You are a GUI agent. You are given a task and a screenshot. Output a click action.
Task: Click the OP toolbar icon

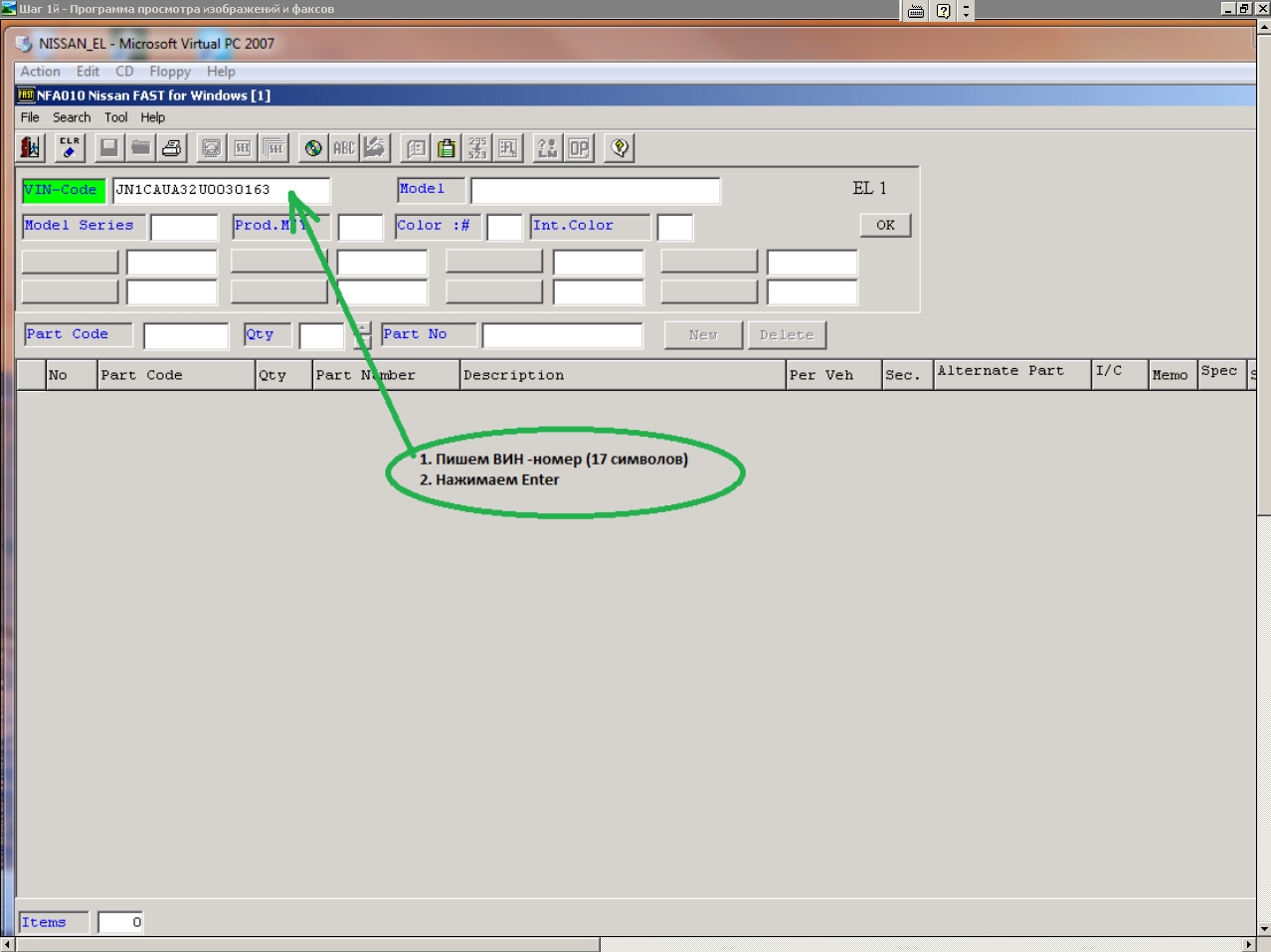tap(579, 148)
